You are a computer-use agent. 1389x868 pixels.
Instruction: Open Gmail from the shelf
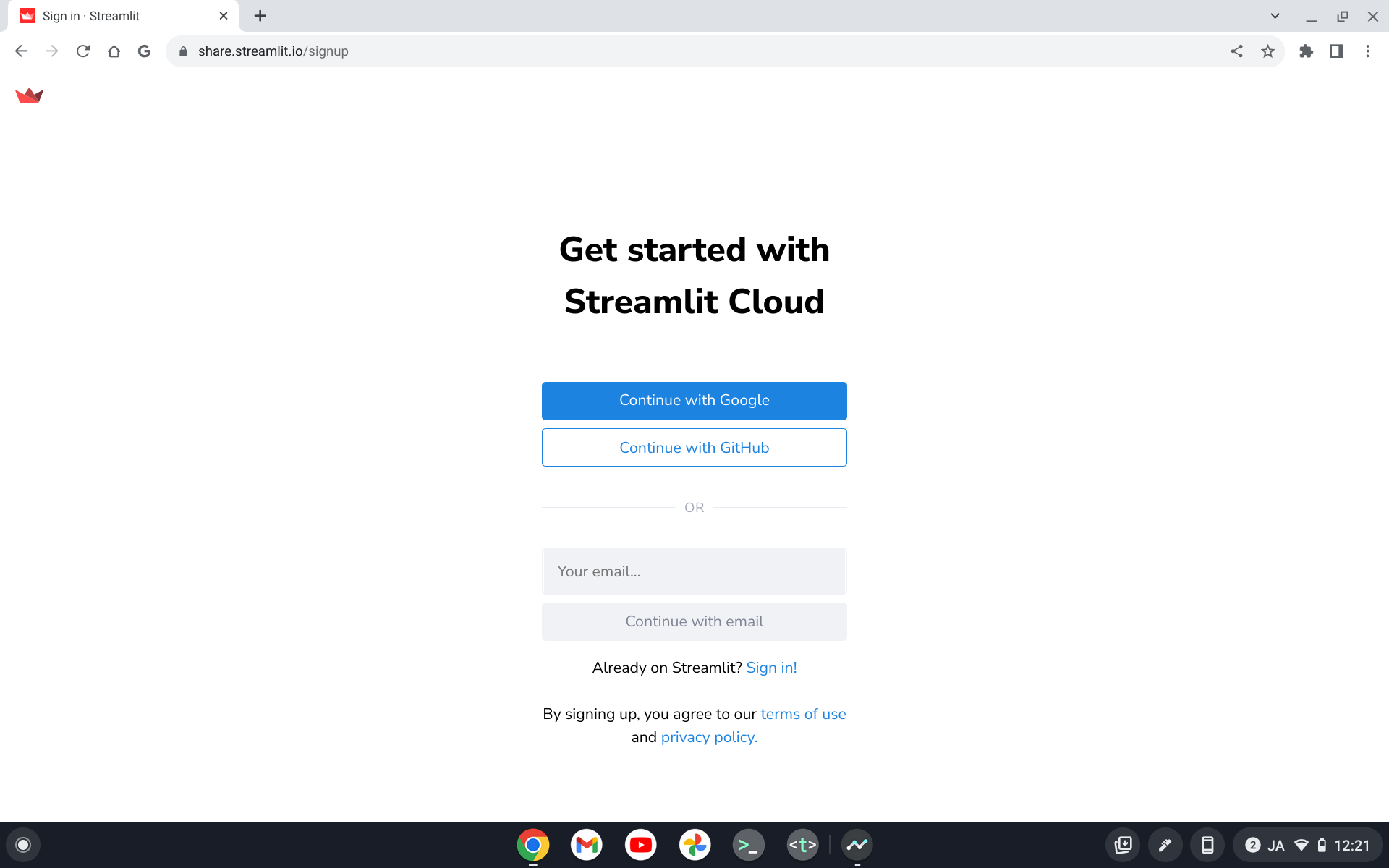coord(586,844)
